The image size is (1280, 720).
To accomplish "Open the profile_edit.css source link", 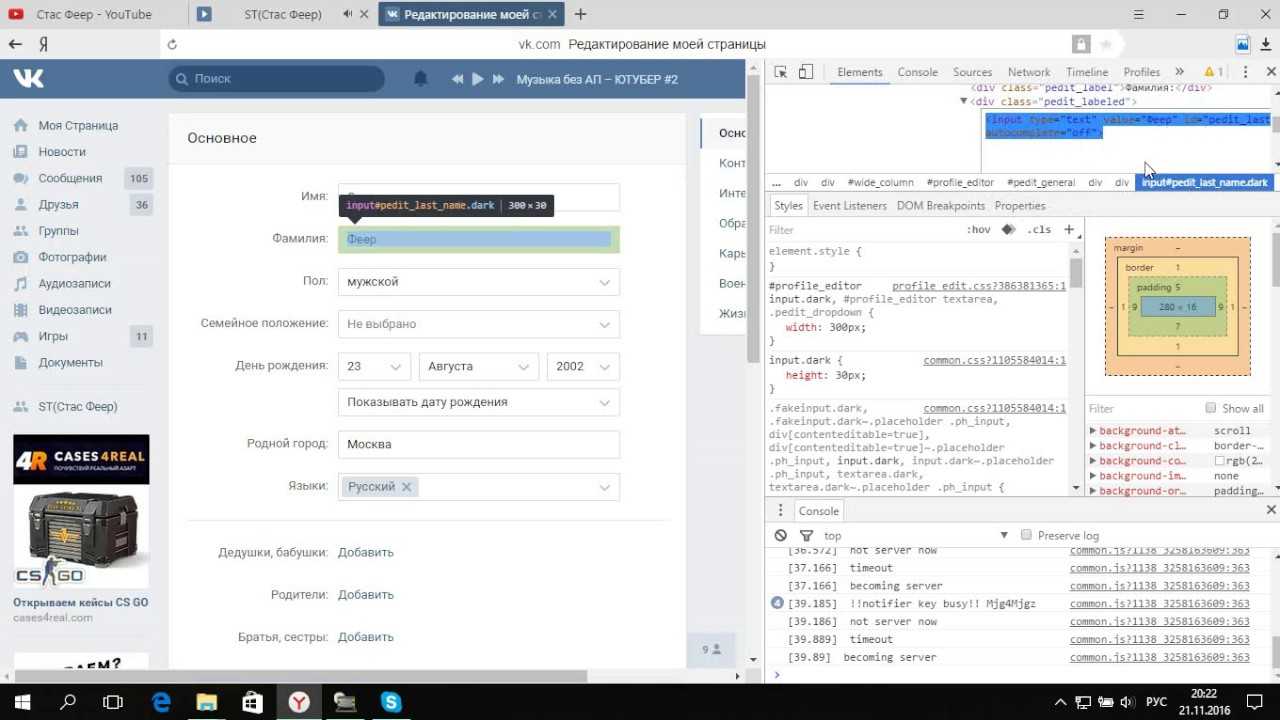I will click(979, 286).
